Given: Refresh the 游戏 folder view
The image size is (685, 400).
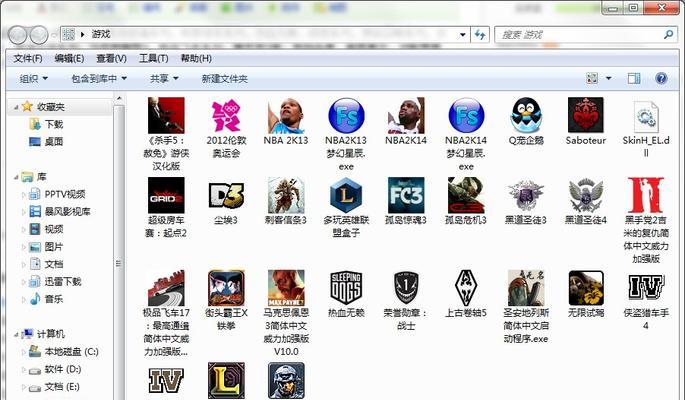Looking at the screenshot, I should point(480,34).
